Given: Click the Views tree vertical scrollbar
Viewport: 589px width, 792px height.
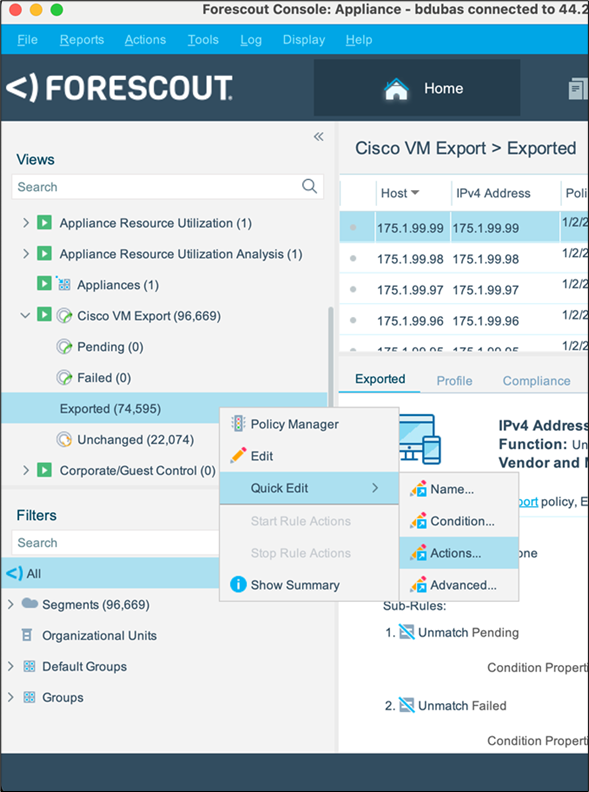Looking at the screenshot, I should (331, 356).
